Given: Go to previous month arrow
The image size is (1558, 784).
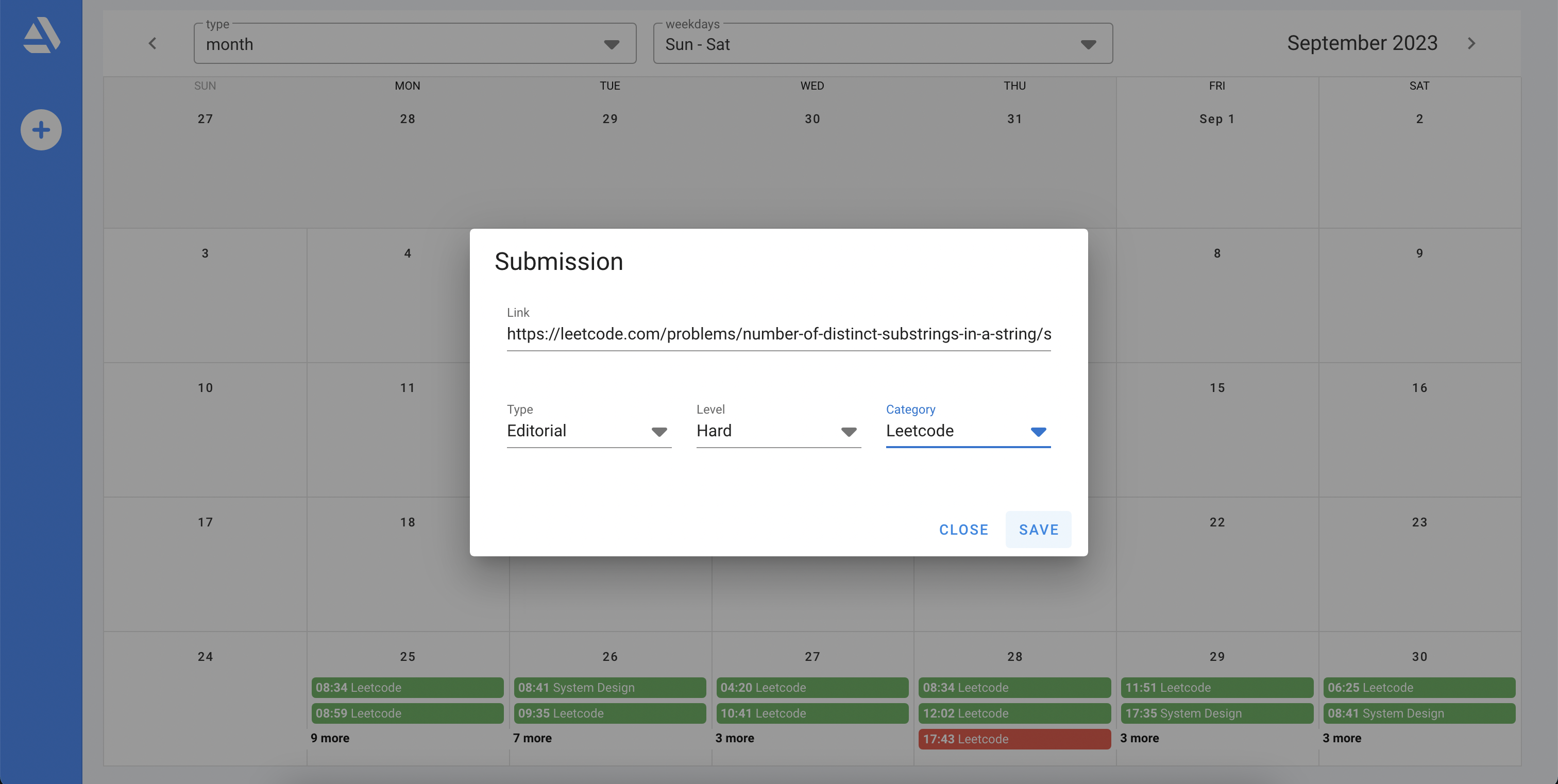Looking at the screenshot, I should coord(153,43).
